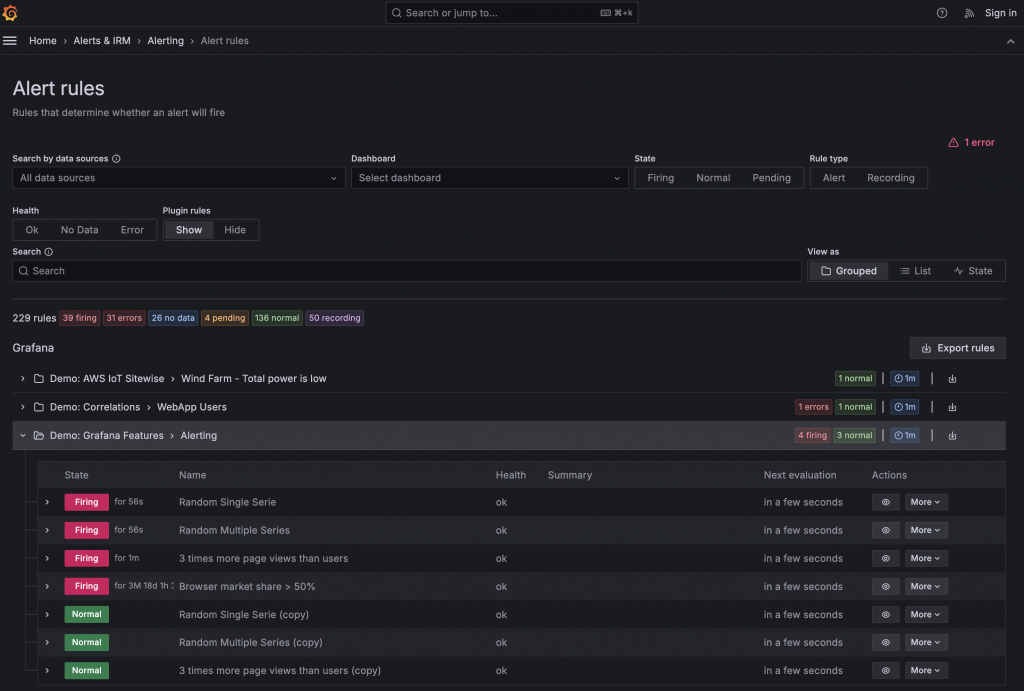
Task: Collapse the top breadcrumb bar chevron
Action: (x=1010, y=41)
